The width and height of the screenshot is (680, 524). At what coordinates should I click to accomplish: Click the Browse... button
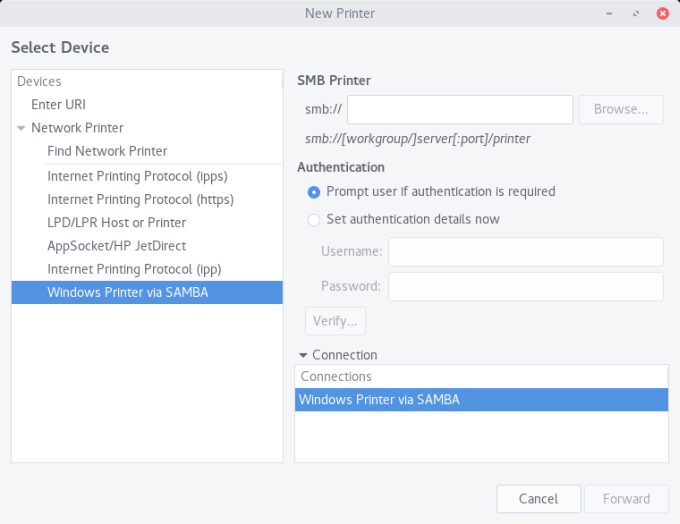(620, 109)
